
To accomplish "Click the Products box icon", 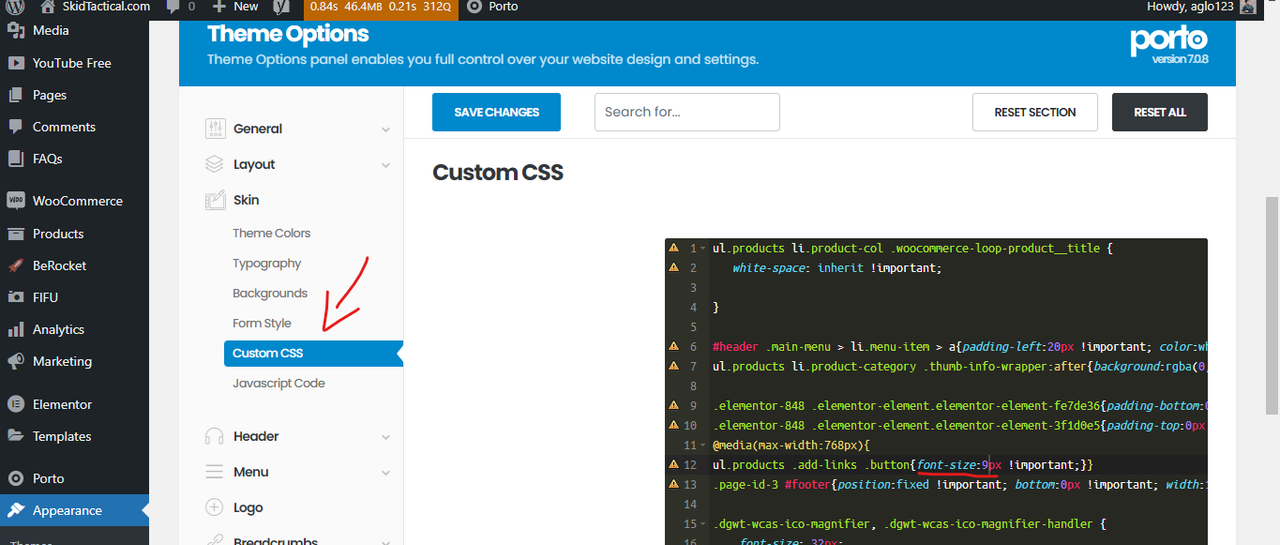I will click(15, 234).
